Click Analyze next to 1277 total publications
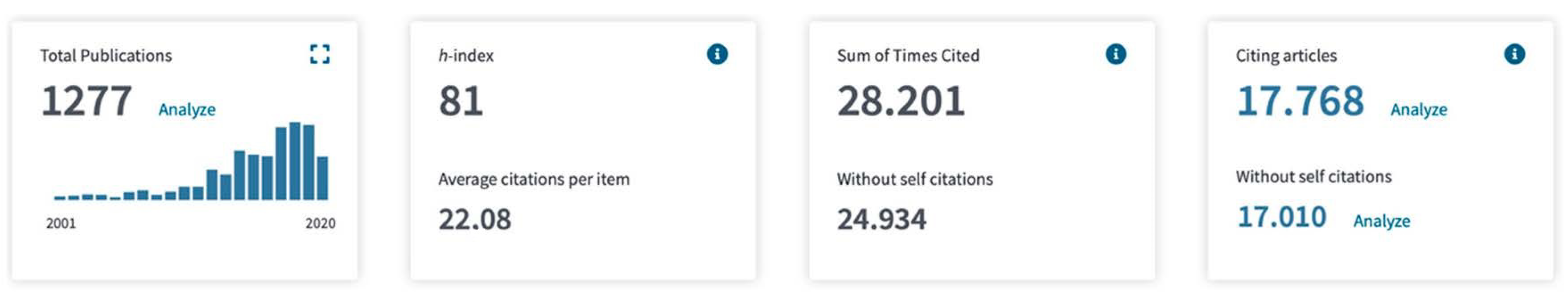This screenshot has height=295, width=1568. (187, 110)
